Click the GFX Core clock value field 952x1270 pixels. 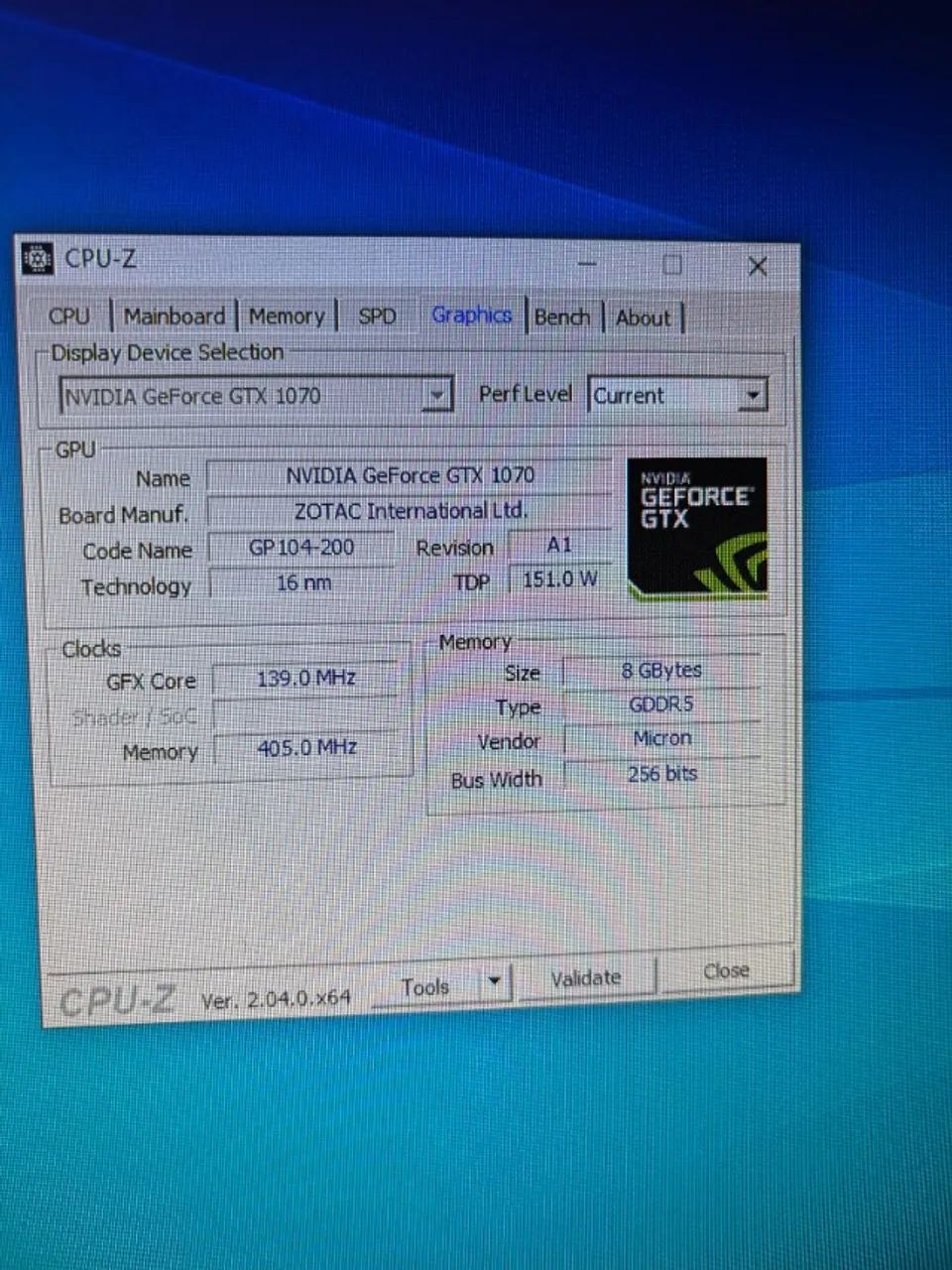305,680
